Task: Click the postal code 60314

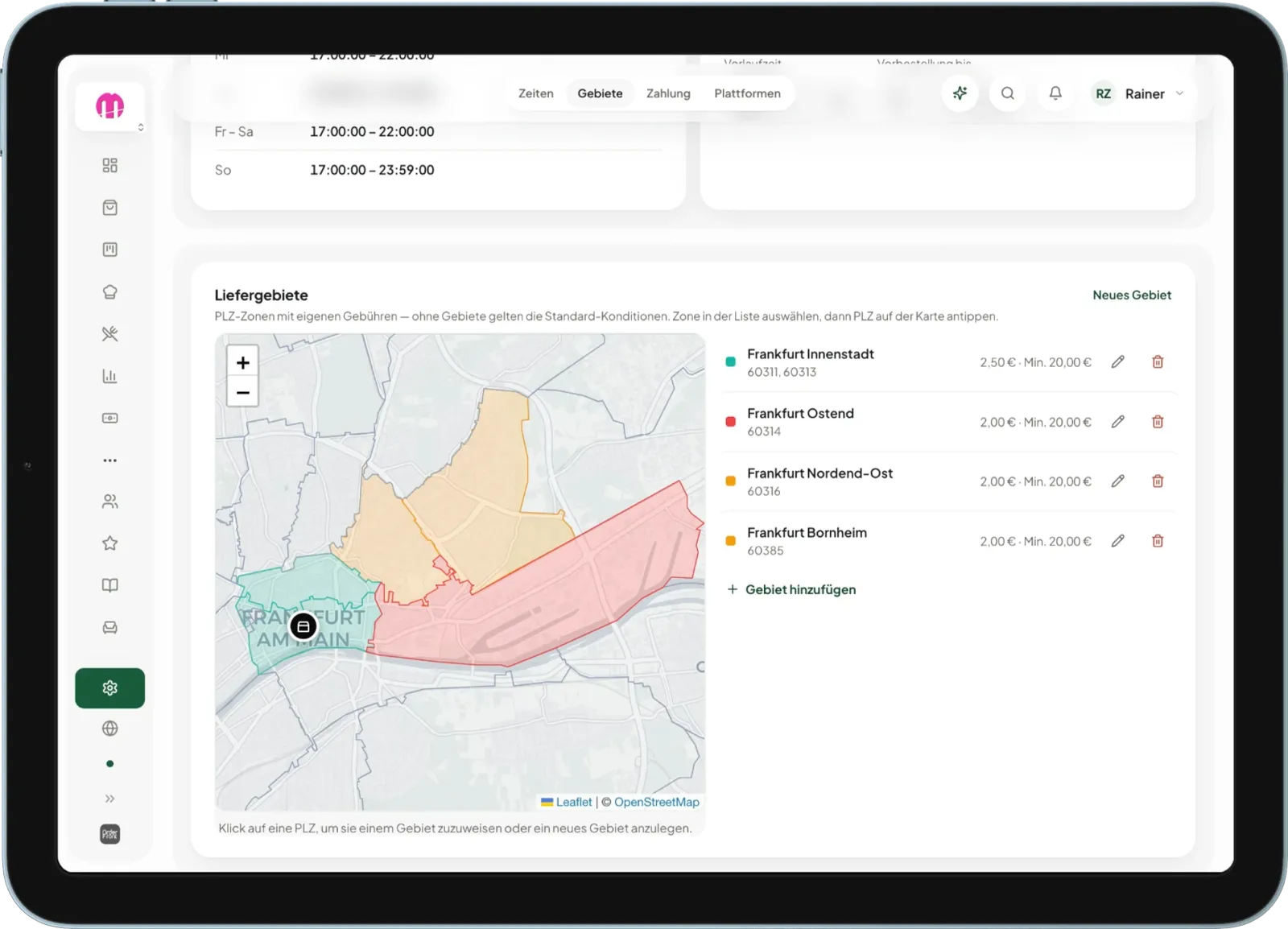Action: point(764,431)
